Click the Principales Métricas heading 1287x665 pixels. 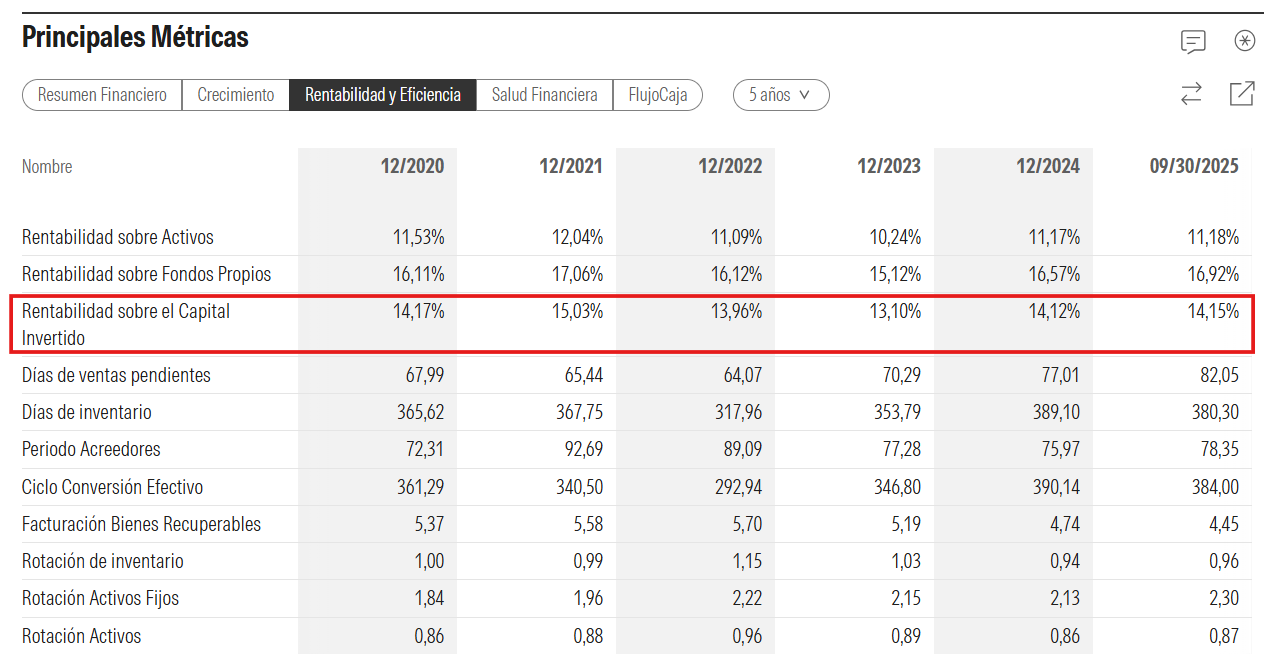click(135, 38)
